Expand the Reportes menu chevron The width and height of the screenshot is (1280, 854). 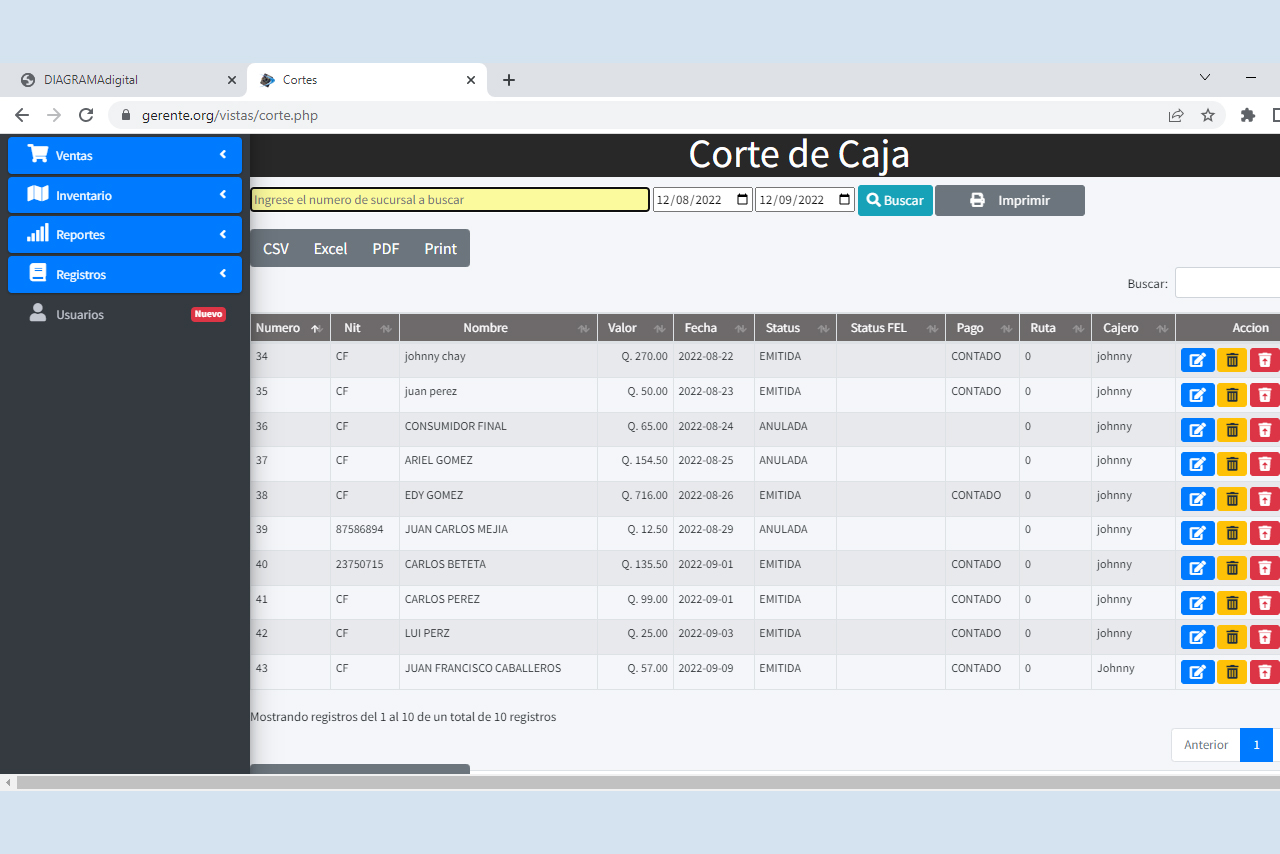click(223, 234)
